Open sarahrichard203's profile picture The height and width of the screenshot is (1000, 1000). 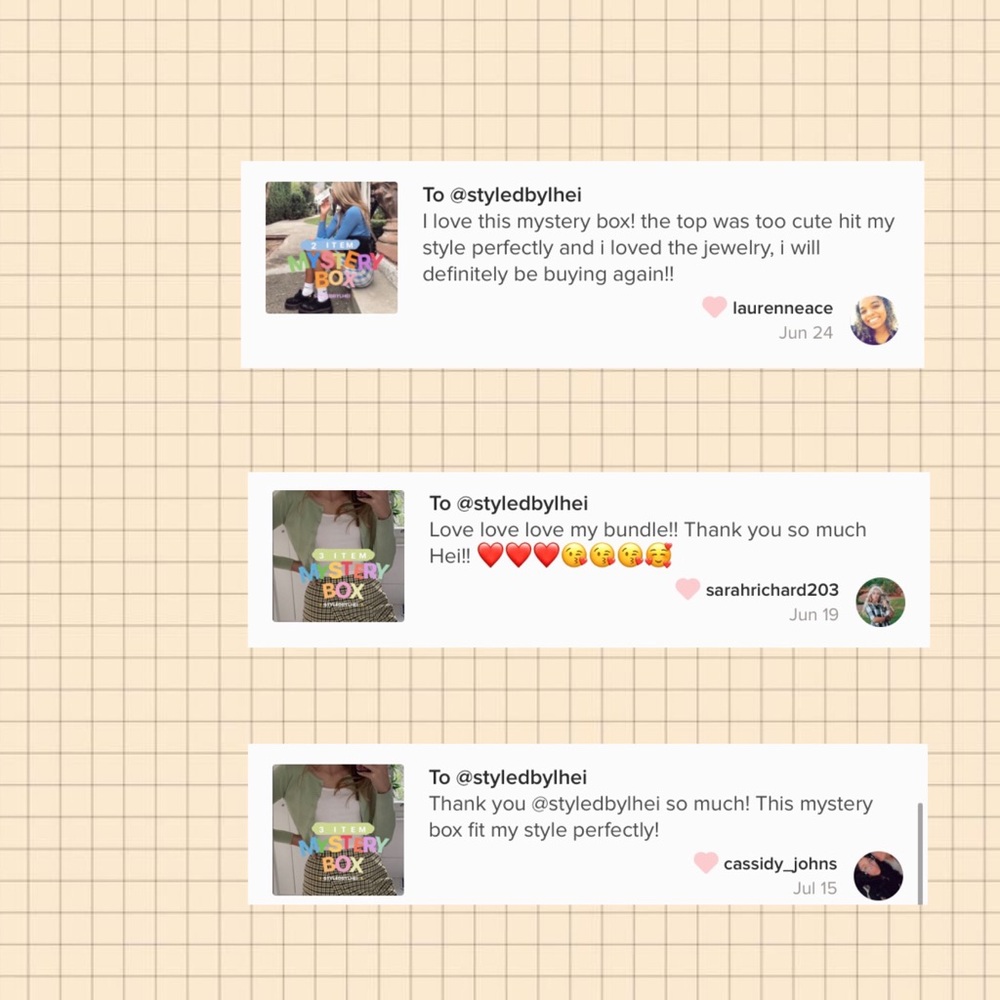[x=880, y=602]
